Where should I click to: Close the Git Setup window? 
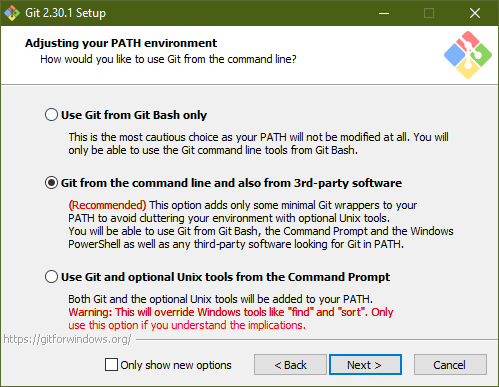point(475,13)
